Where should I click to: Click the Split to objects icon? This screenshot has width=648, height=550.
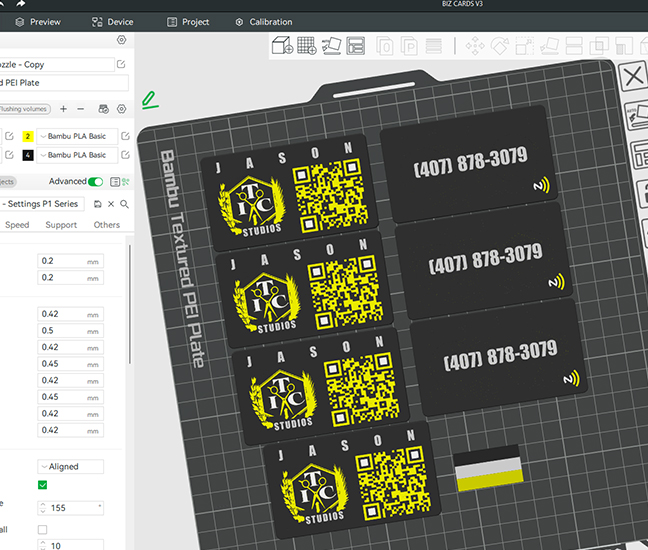[385, 46]
